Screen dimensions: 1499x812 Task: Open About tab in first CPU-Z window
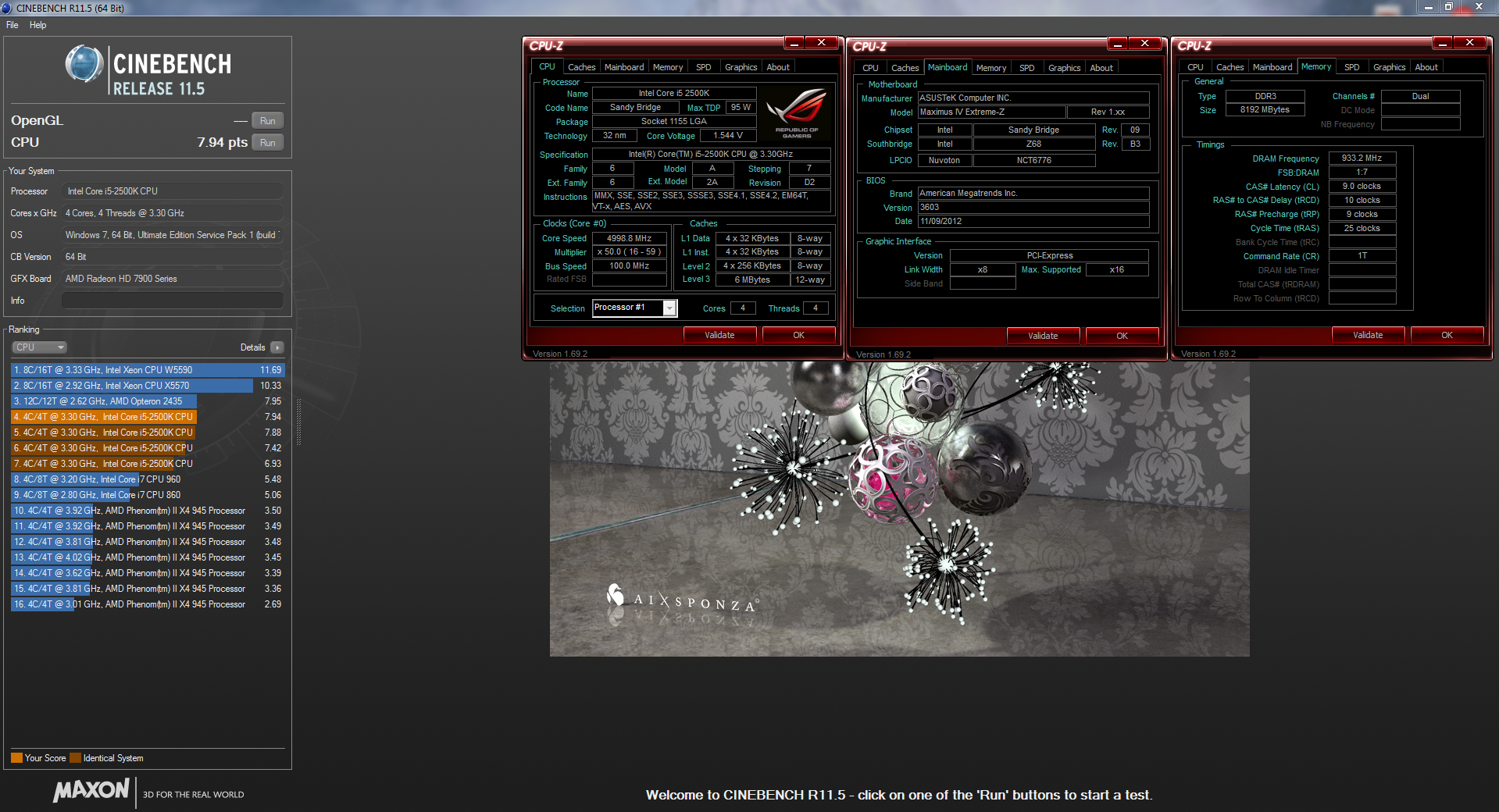click(x=778, y=67)
